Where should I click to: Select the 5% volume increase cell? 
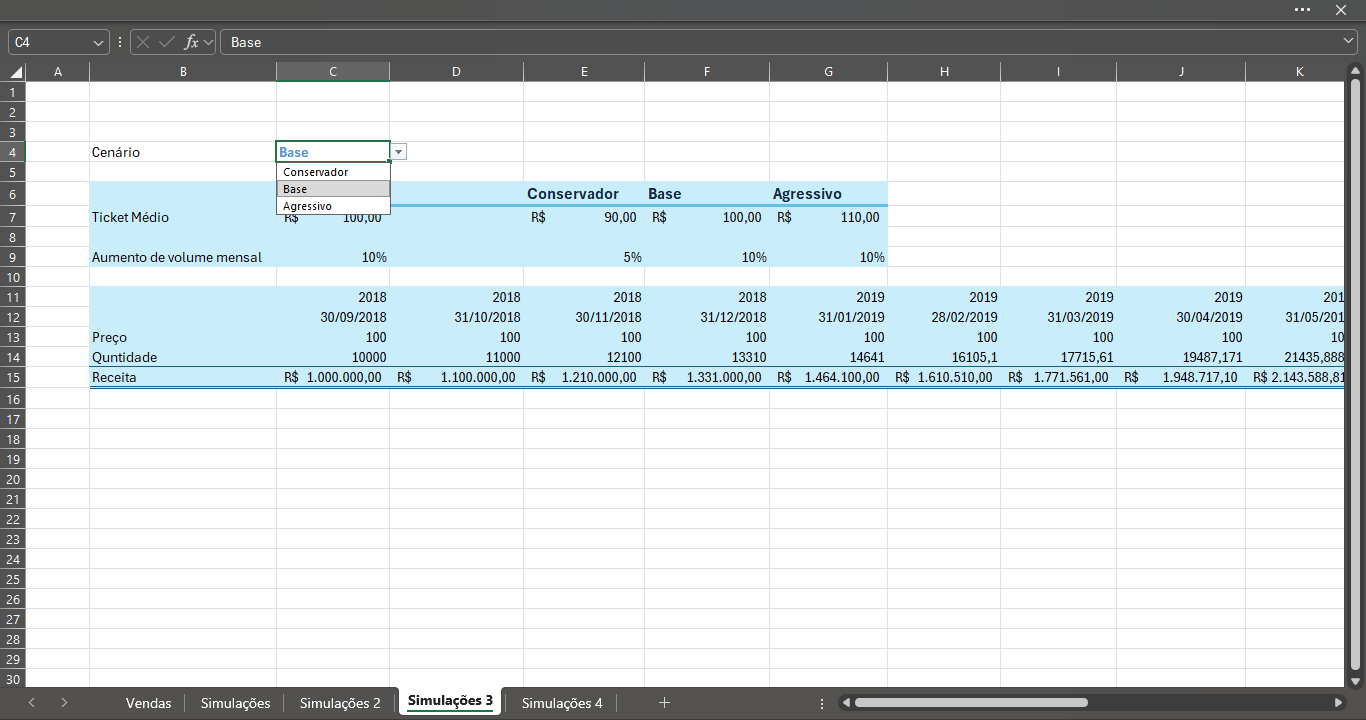(x=584, y=257)
